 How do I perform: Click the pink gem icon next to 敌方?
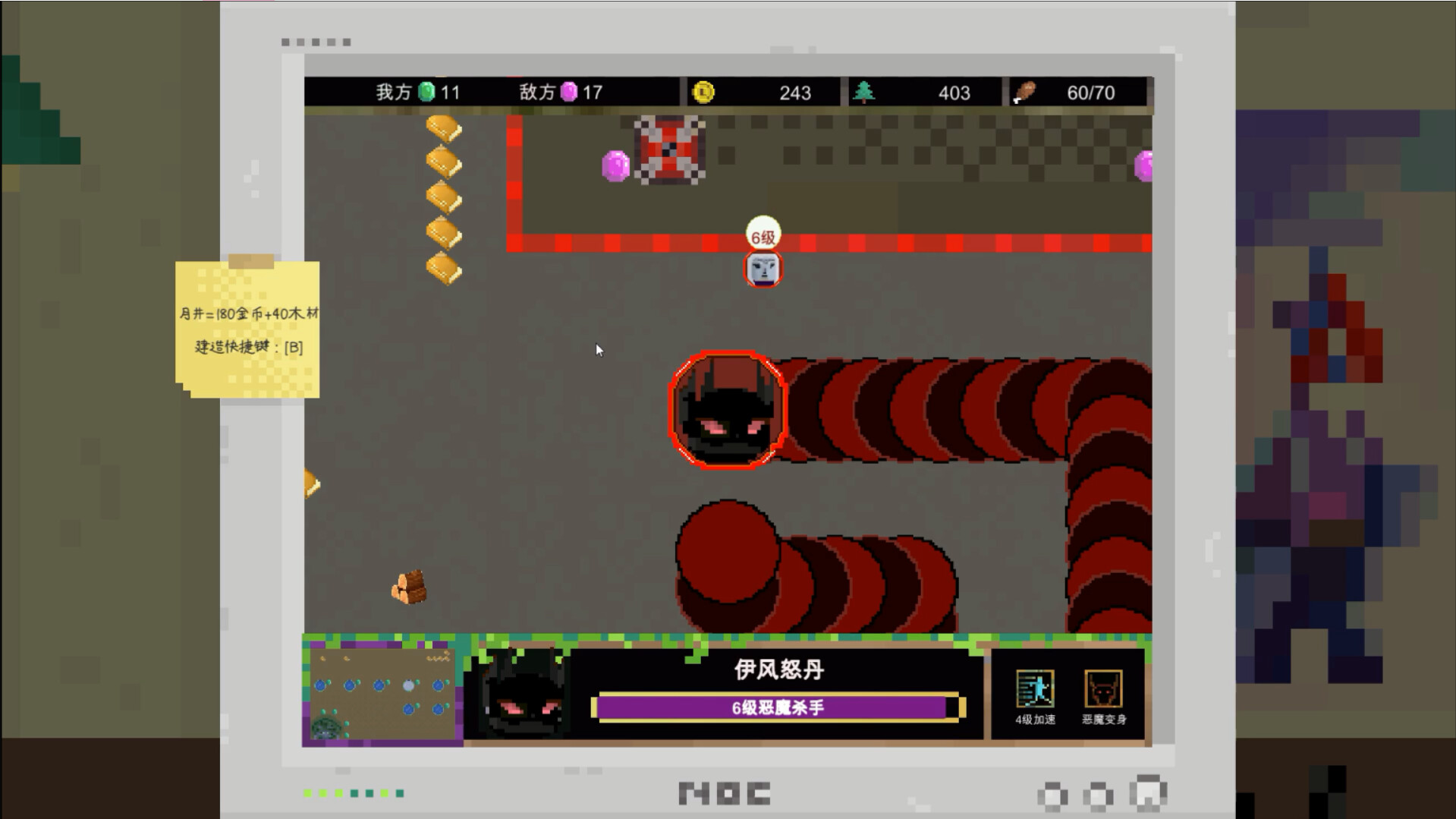568,92
